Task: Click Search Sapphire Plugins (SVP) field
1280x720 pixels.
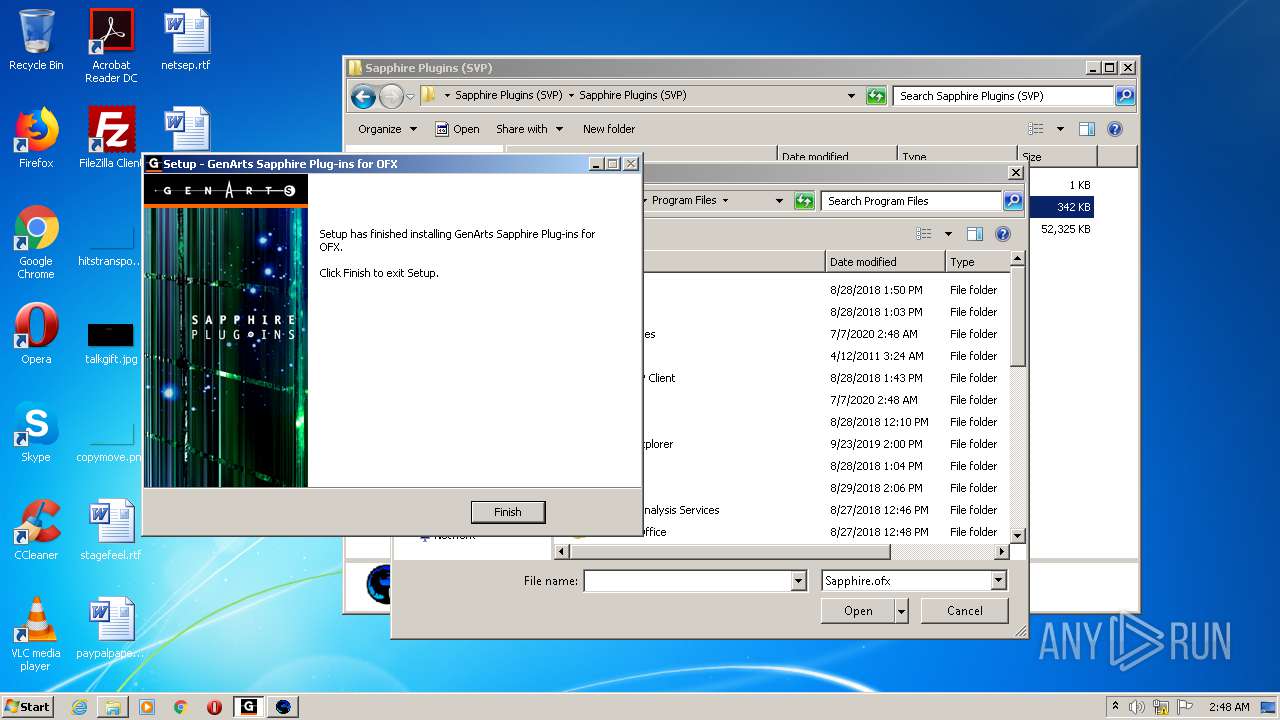Action: pos(1003,96)
